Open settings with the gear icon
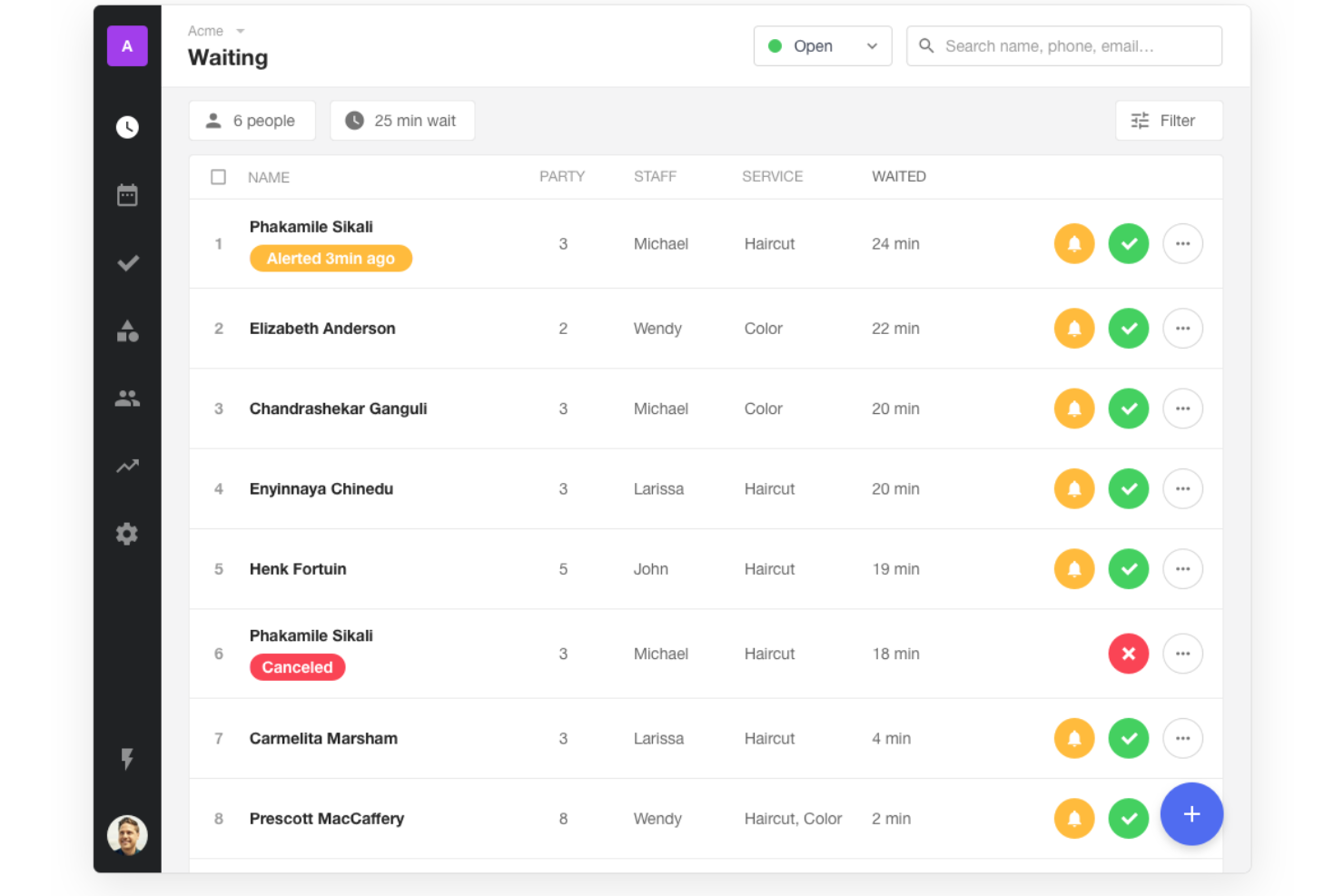Screen dimensions: 1344x896 coord(127,534)
